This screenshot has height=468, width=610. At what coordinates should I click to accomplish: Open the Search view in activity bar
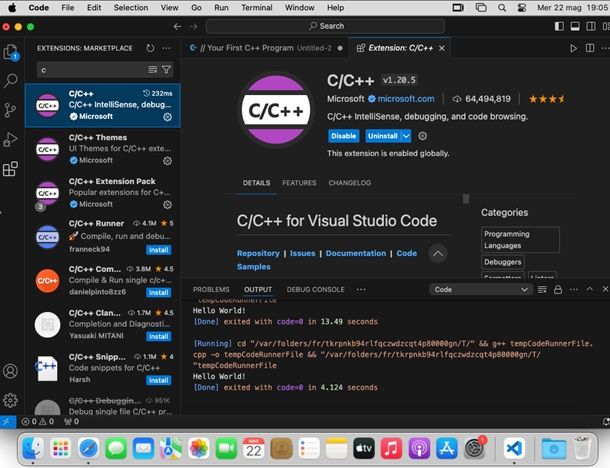[11, 81]
